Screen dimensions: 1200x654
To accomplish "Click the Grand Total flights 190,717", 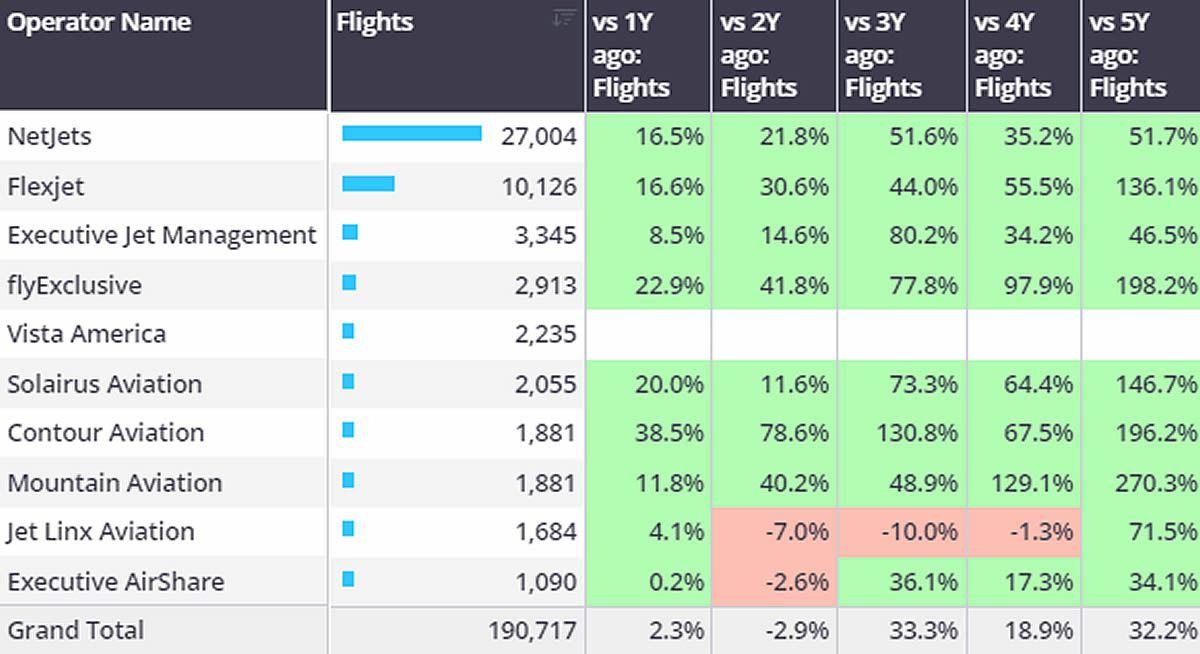I will 533,631.
